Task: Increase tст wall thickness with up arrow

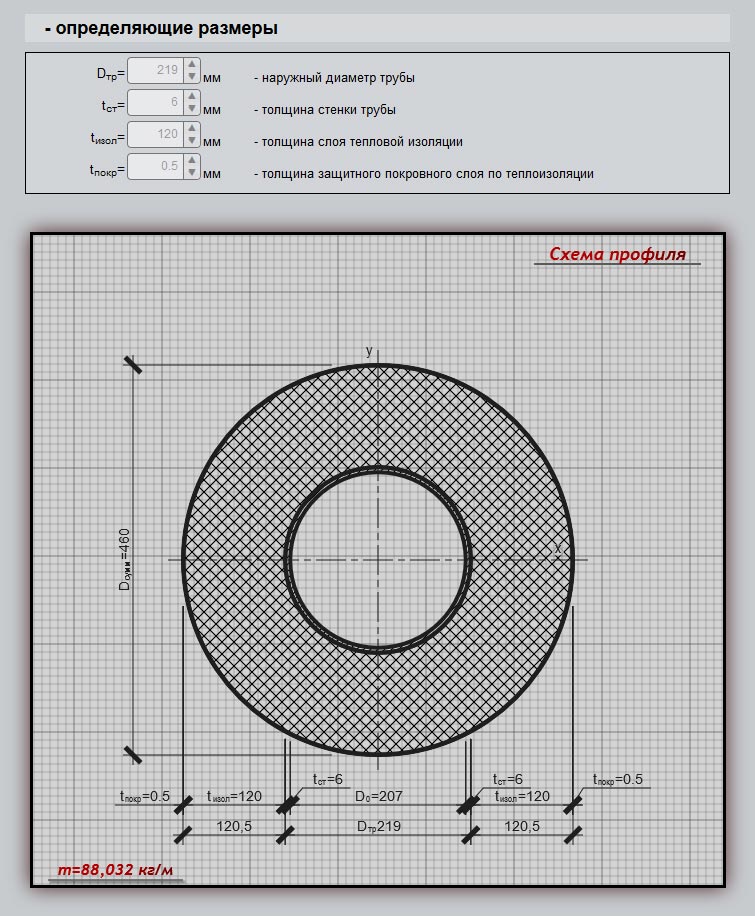Action: click(192, 97)
